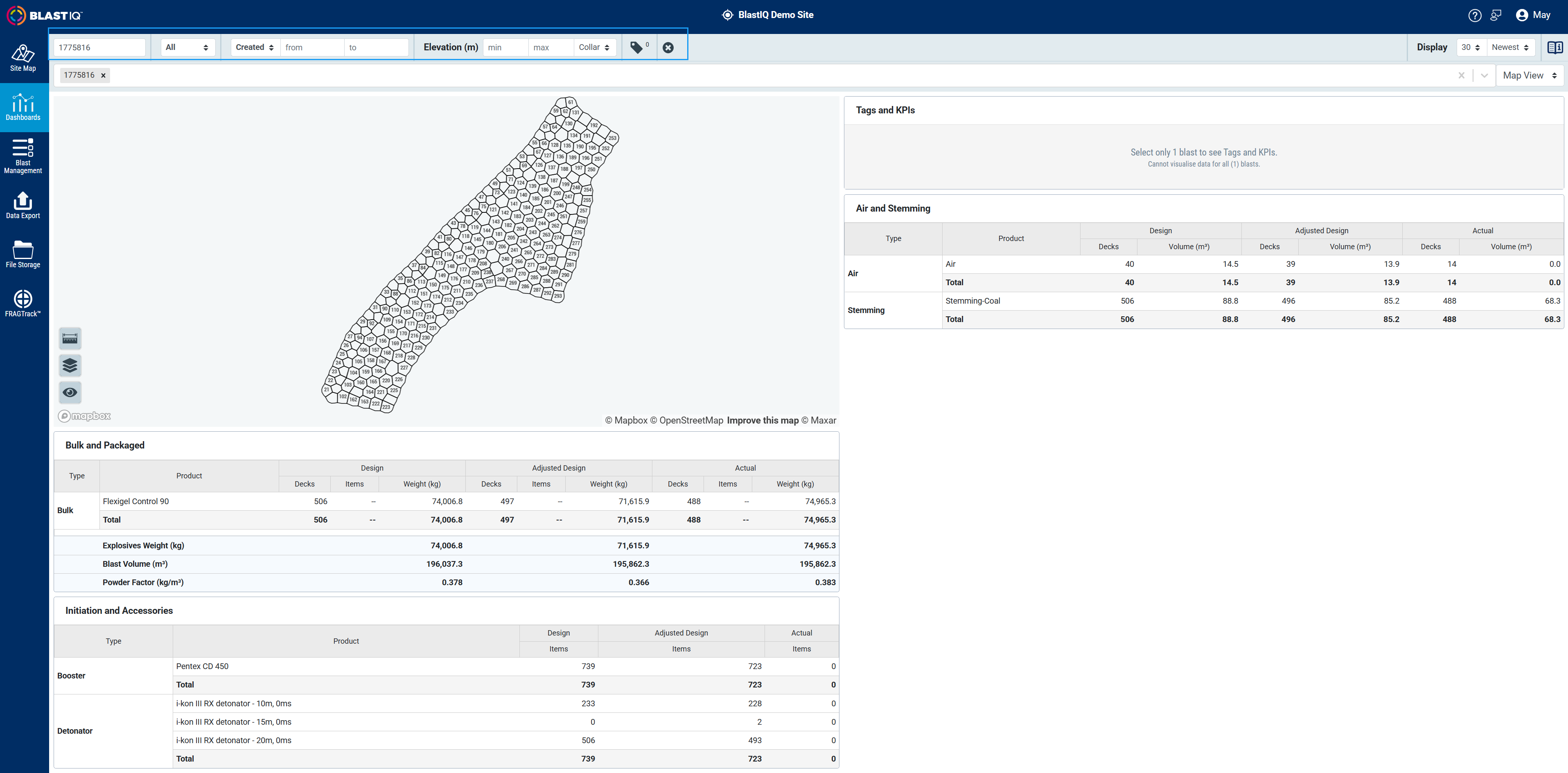This screenshot has height=773, width=1568.
Task: Clear all filters with the circled X
Action: click(668, 47)
